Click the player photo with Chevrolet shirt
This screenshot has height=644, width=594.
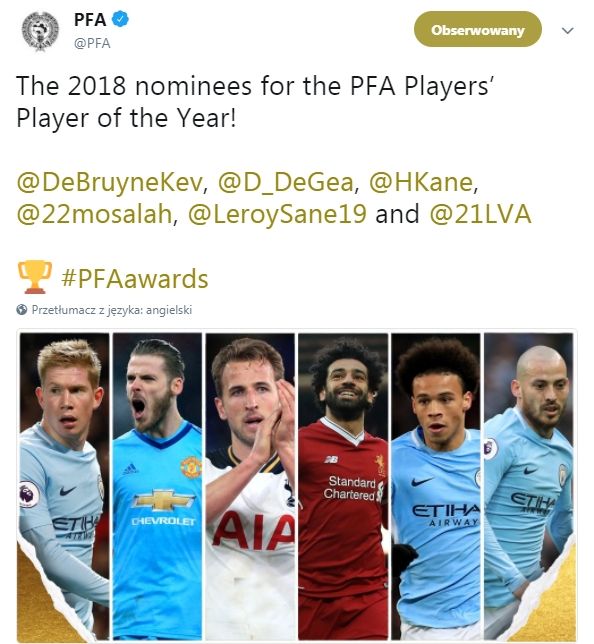[x=157, y=487]
